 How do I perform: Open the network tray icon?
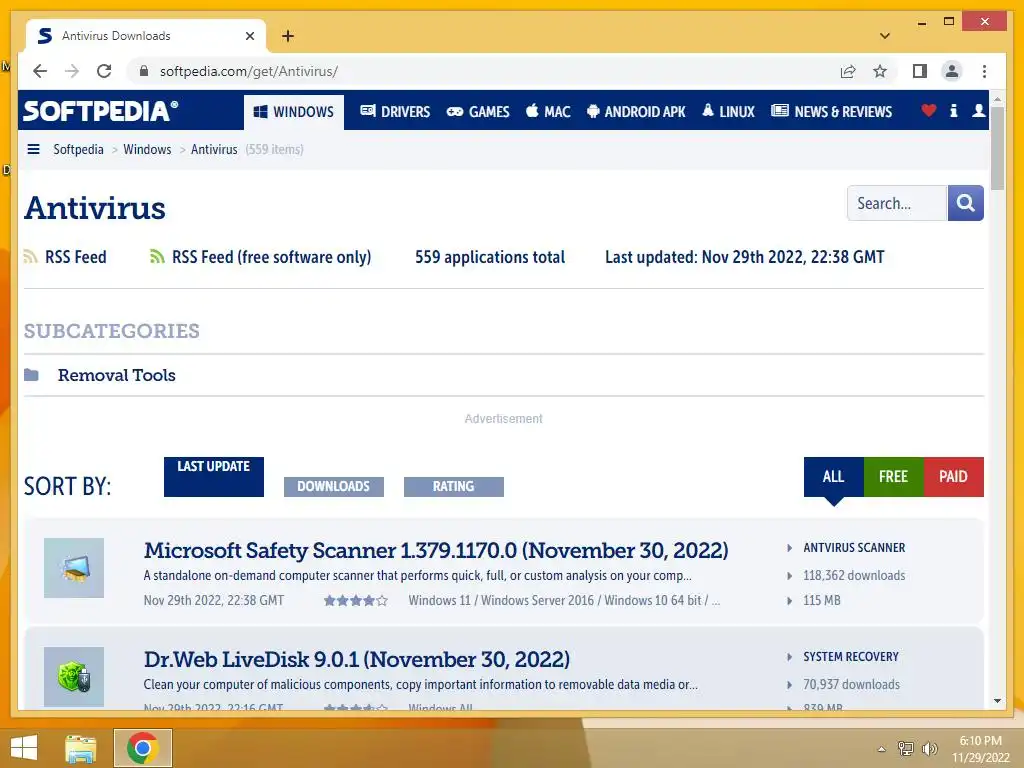(x=905, y=748)
